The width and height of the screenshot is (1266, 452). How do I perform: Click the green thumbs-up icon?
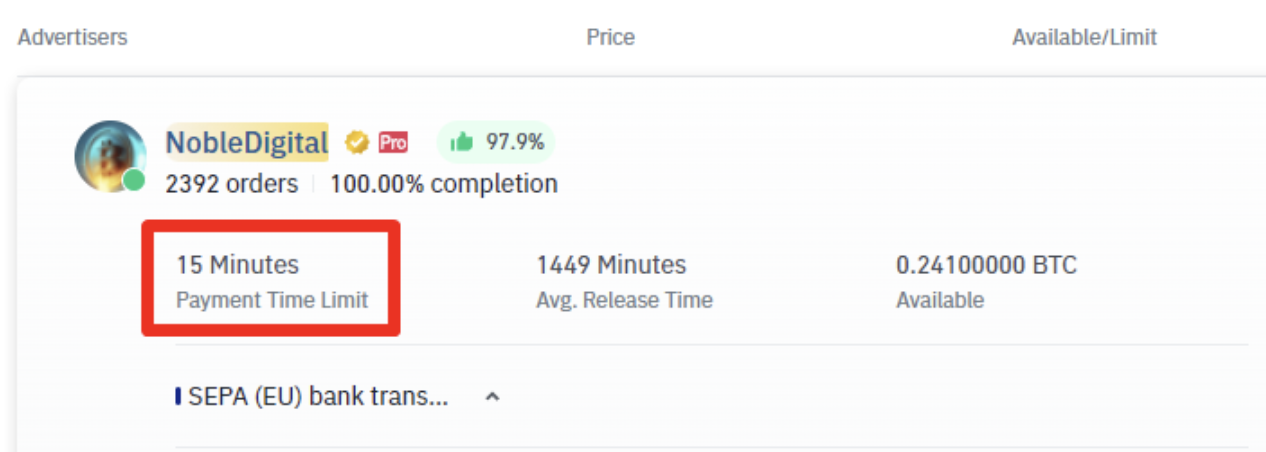pyautogui.click(x=461, y=143)
